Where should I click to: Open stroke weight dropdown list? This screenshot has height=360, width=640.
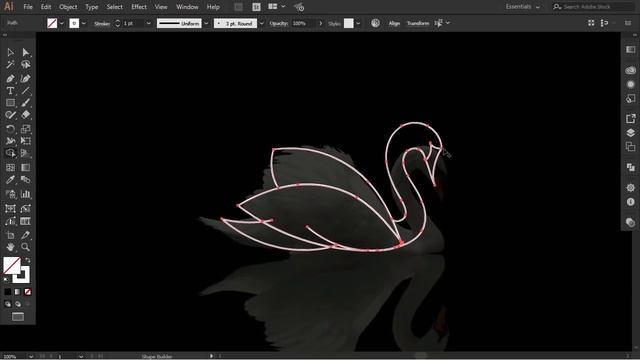[149, 23]
